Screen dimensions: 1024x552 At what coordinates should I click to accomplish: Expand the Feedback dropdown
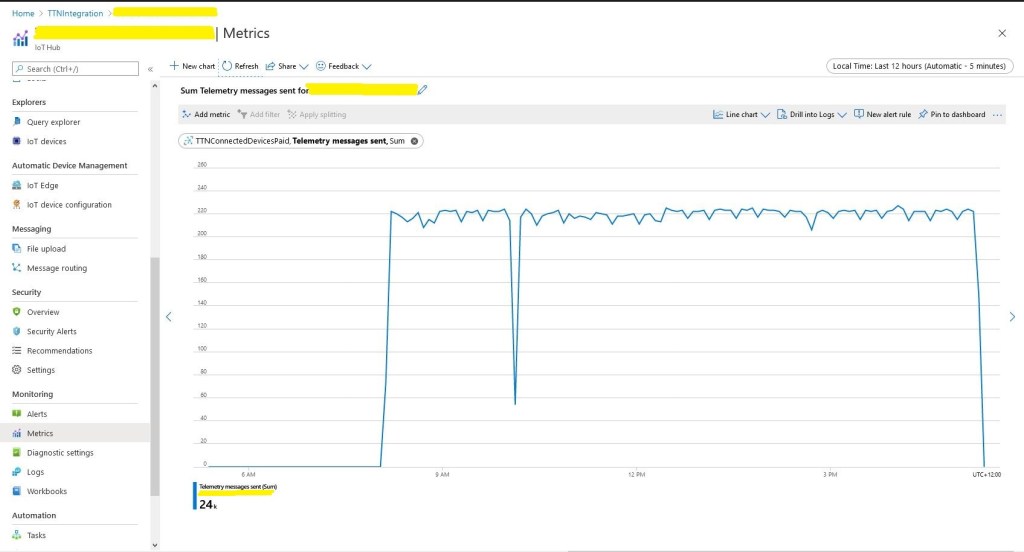pyautogui.click(x=343, y=66)
